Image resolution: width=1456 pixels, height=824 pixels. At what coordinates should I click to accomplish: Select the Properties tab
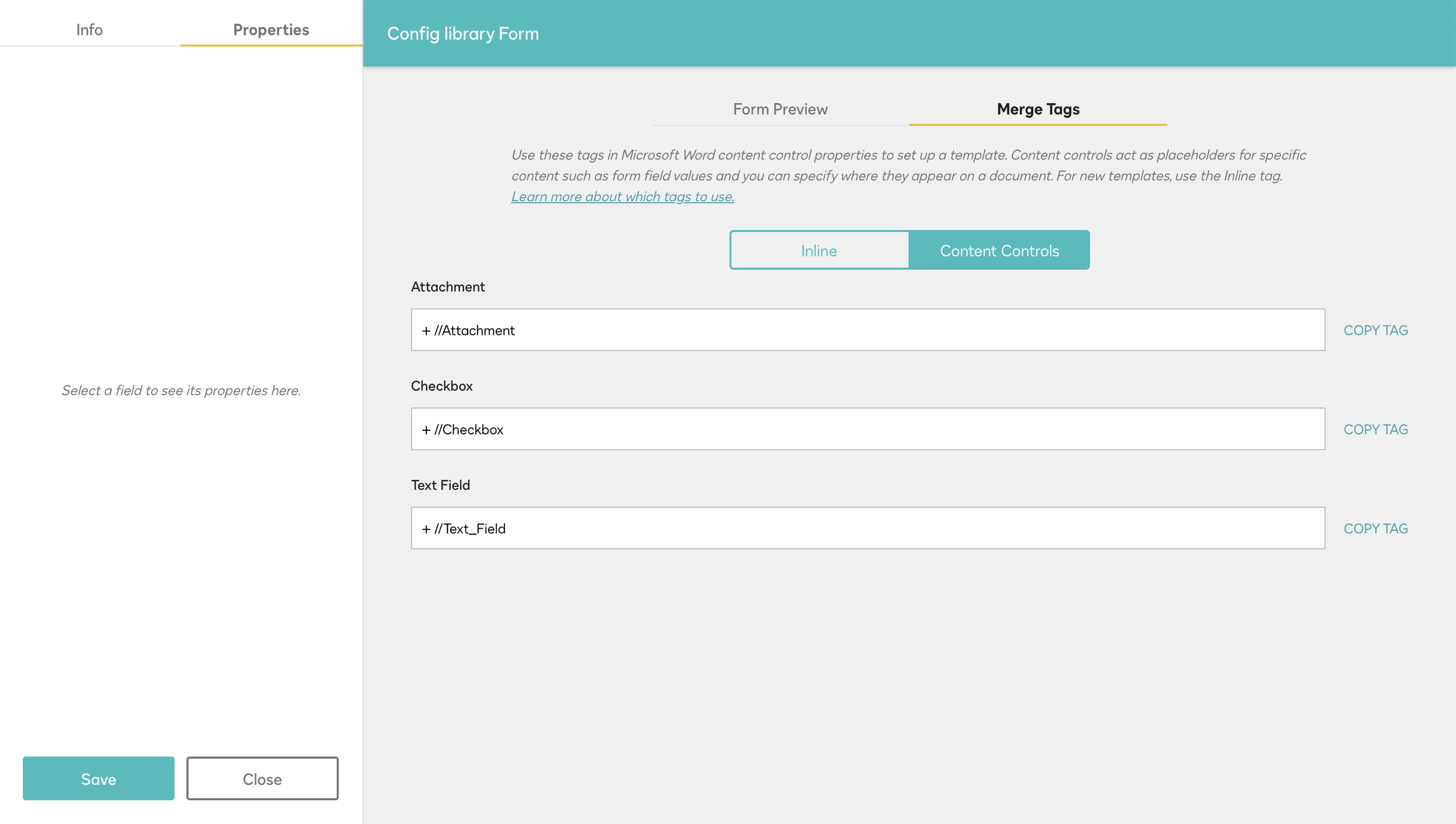pyautogui.click(x=270, y=29)
